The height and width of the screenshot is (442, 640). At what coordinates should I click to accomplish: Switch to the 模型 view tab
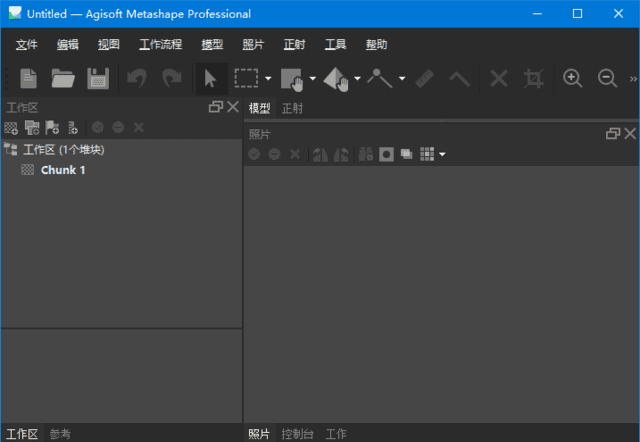pos(260,108)
